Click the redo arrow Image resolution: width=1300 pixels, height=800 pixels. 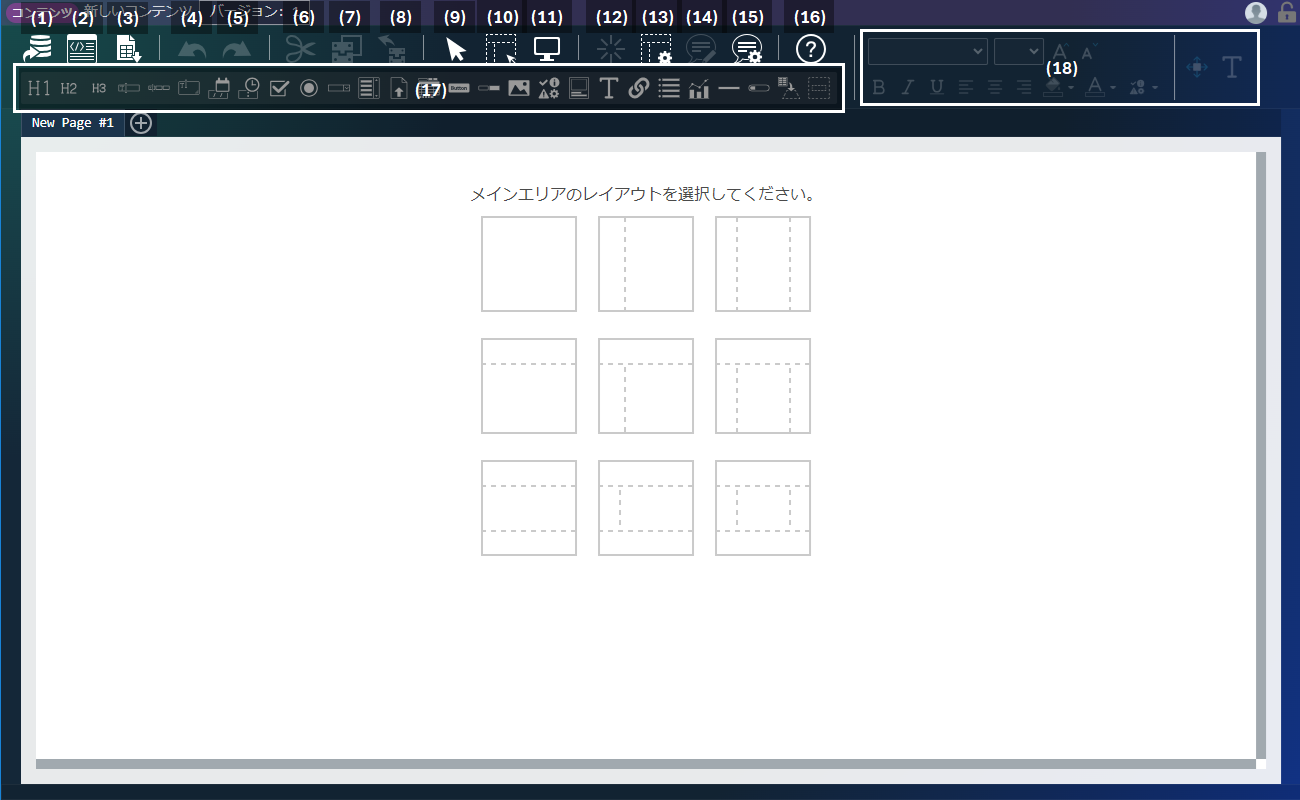click(x=236, y=49)
